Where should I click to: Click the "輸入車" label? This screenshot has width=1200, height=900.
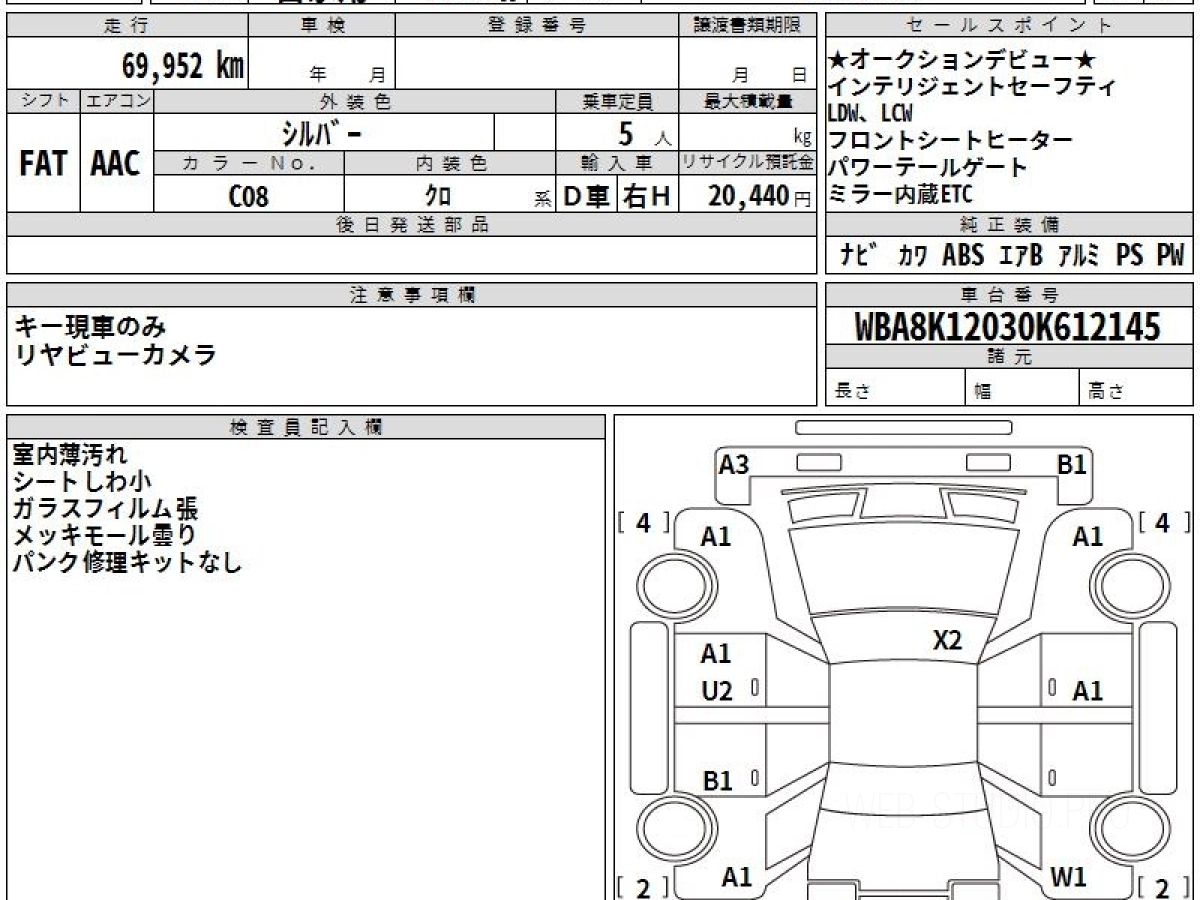coord(617,163)
